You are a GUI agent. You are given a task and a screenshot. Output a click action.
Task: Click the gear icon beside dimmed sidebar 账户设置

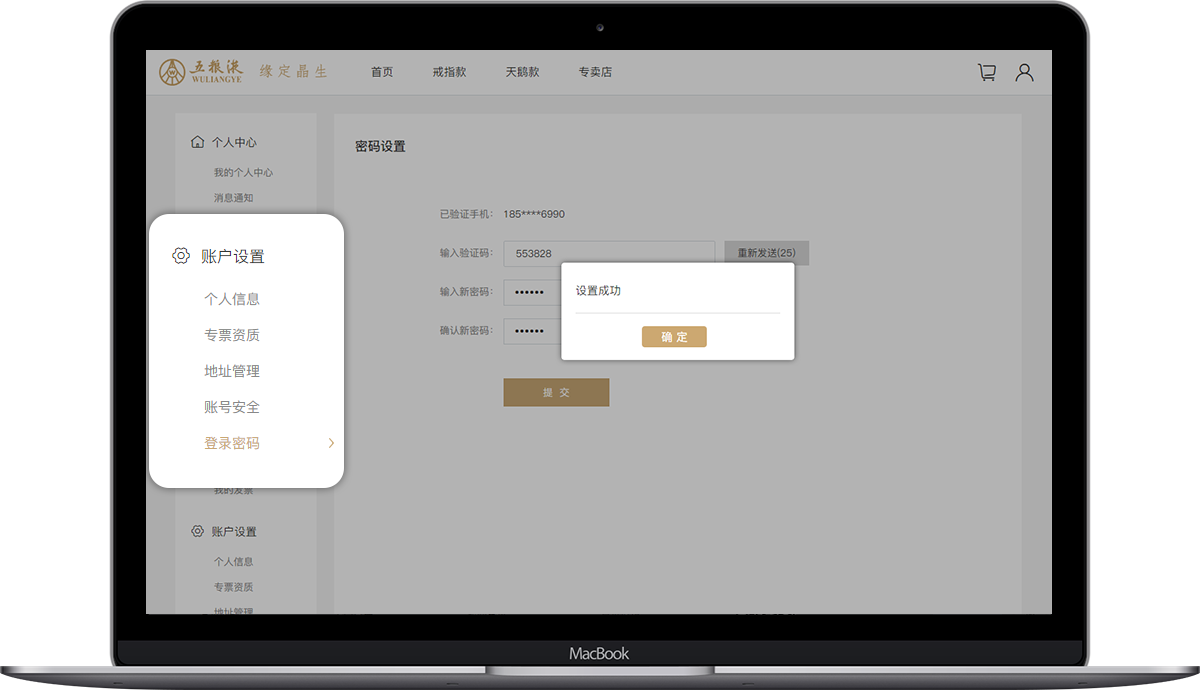pos(198,531)
